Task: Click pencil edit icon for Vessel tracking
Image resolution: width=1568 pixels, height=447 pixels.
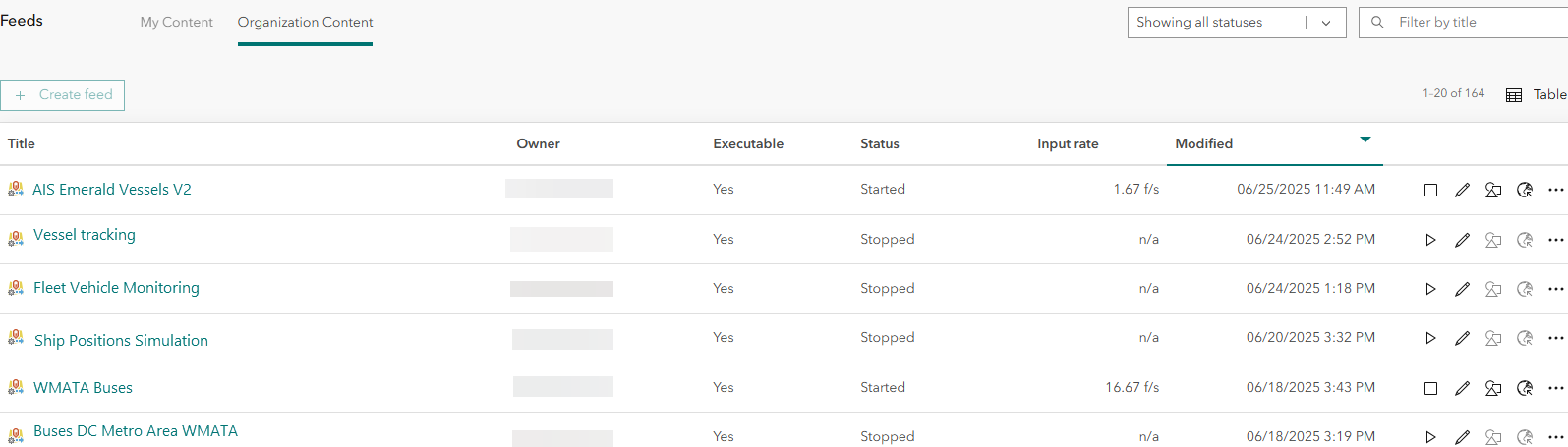Action: [x=1462, y=240]
